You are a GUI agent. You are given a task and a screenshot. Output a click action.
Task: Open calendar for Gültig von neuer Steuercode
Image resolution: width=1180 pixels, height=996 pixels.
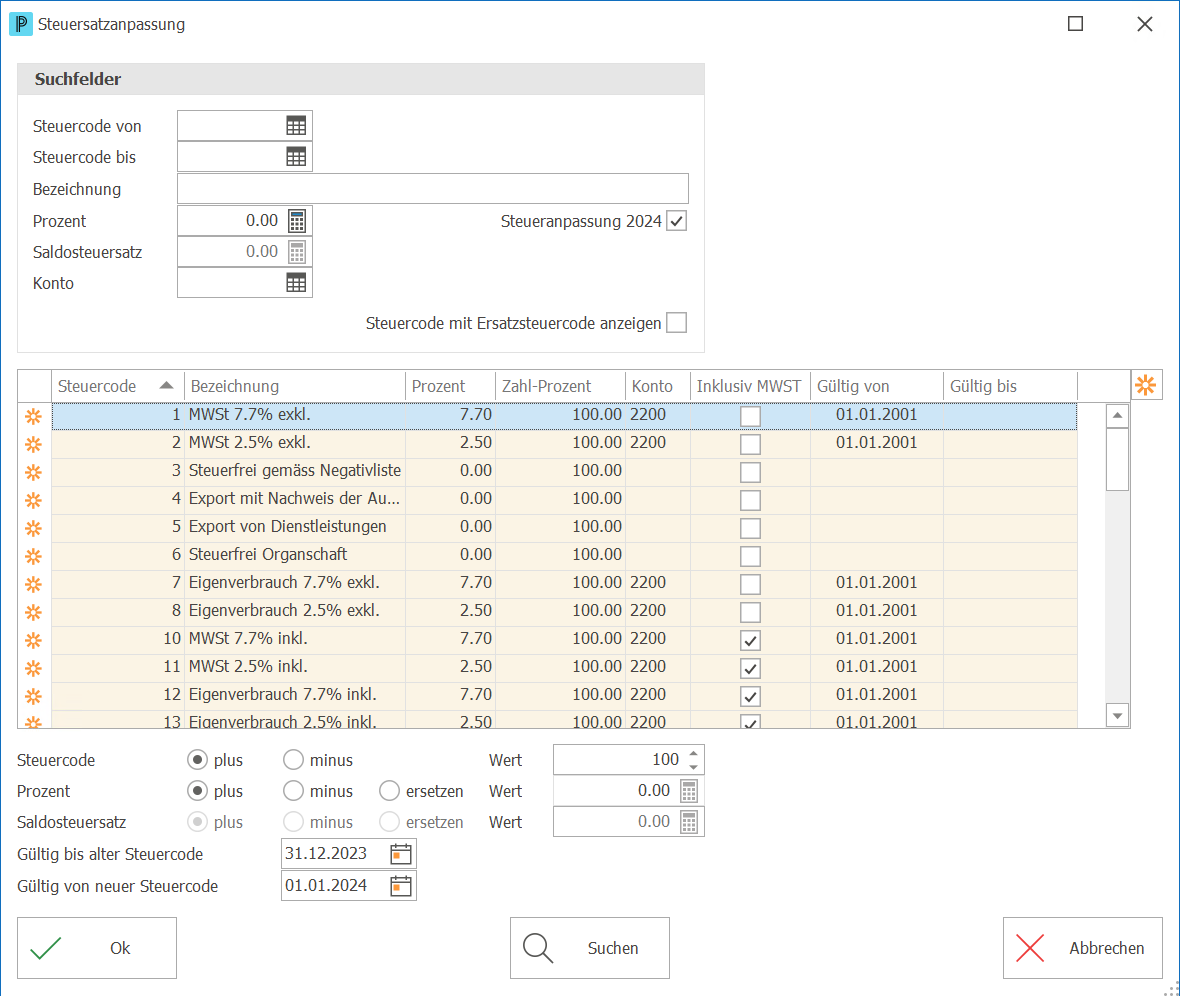click(400, 885)
